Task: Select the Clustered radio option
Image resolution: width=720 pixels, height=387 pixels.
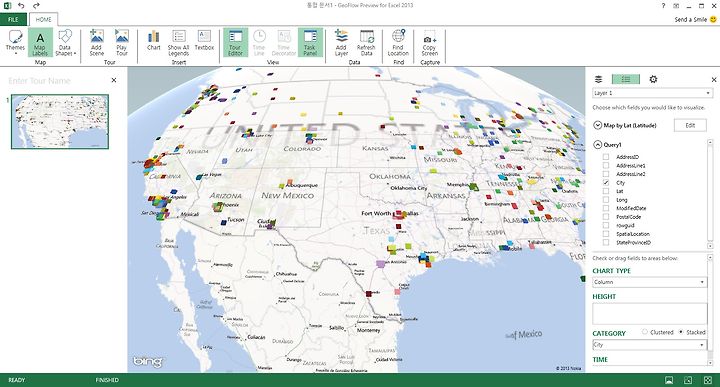Action: [645, 331]
